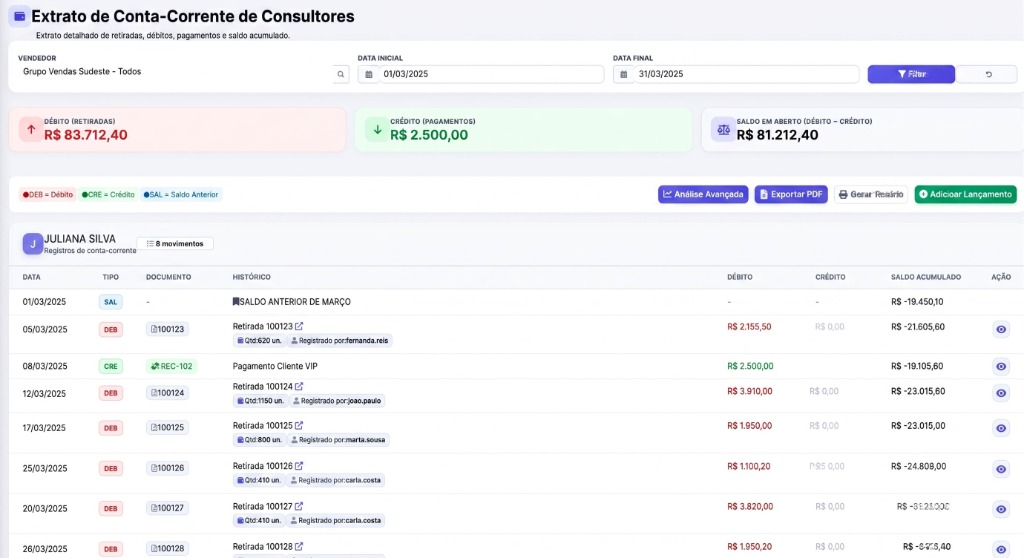View details eye icon for document 100123
1024x558 pixels.
pyautogui.click(x=1000, y=329)
